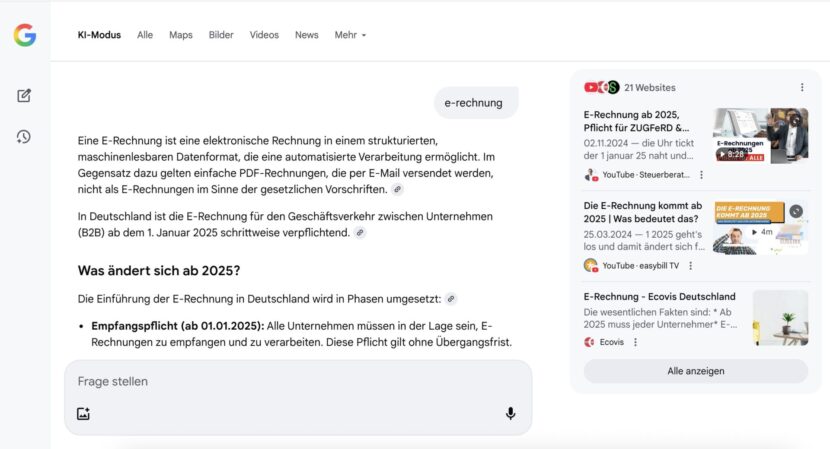
Task: Expand the Mehr dropdown menu
Action: [350, 35]
